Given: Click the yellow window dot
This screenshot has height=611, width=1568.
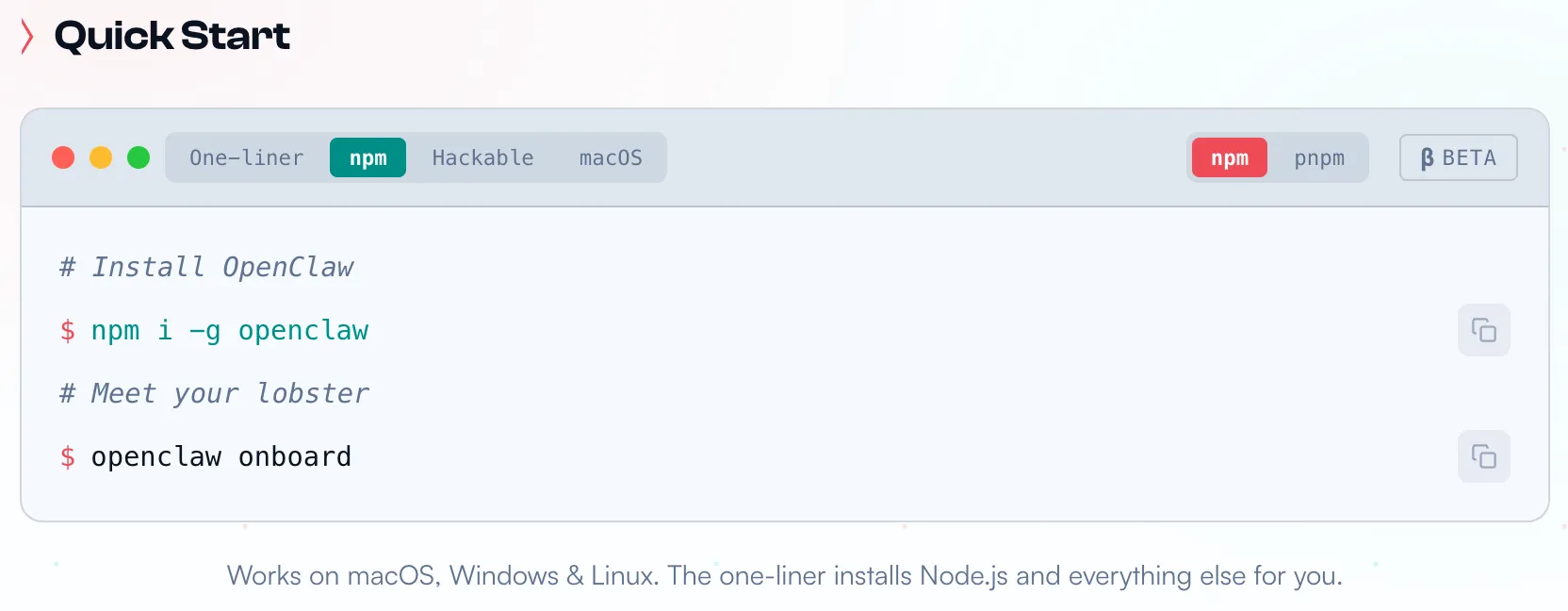Looking at the screenshot, I should 101,157.
